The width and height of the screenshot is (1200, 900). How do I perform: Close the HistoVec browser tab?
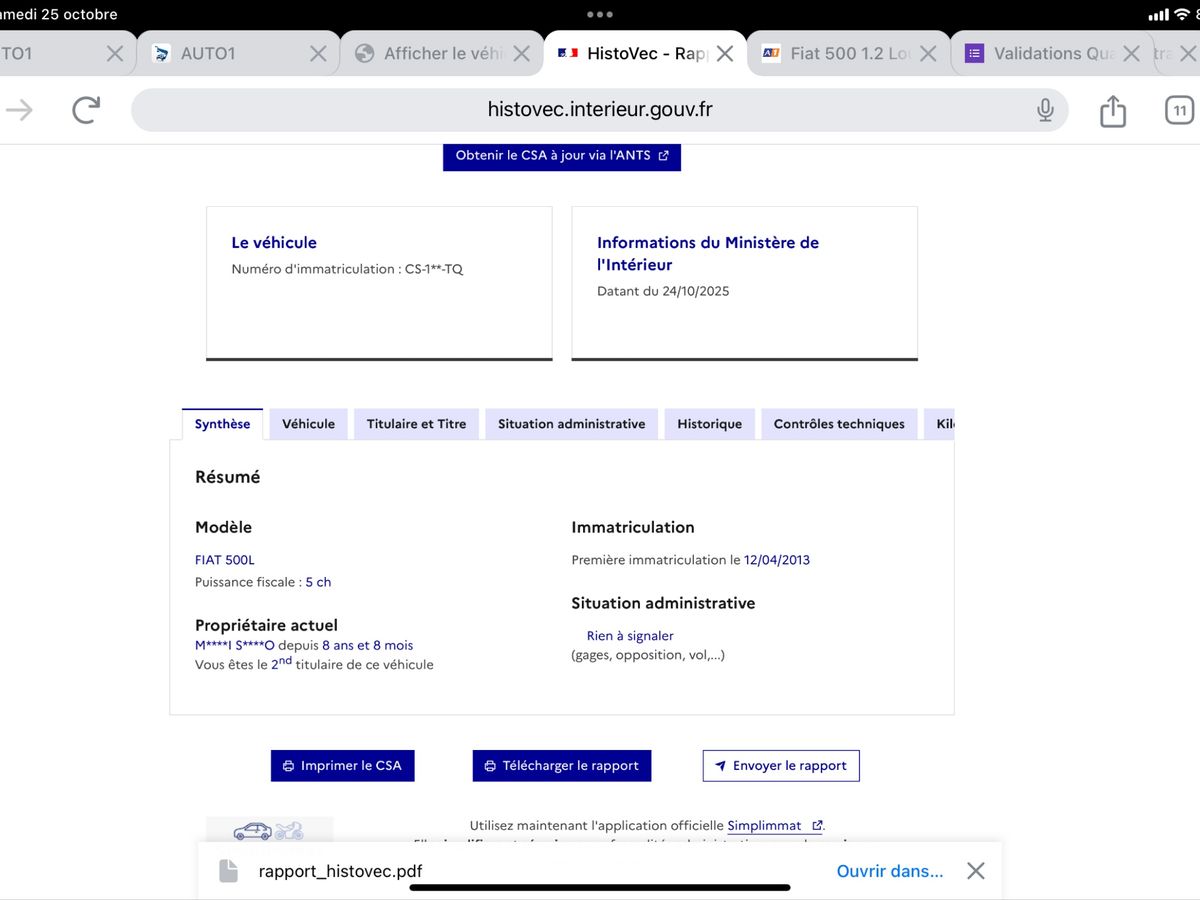[725, 54]
